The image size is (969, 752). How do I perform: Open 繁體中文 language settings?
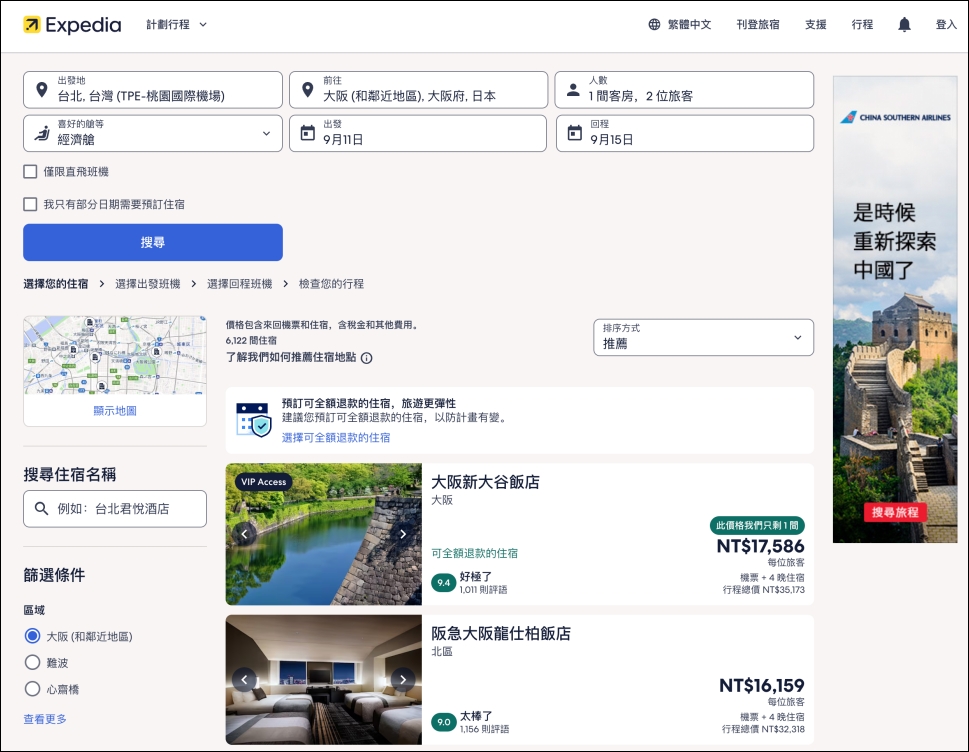[680, 25]
